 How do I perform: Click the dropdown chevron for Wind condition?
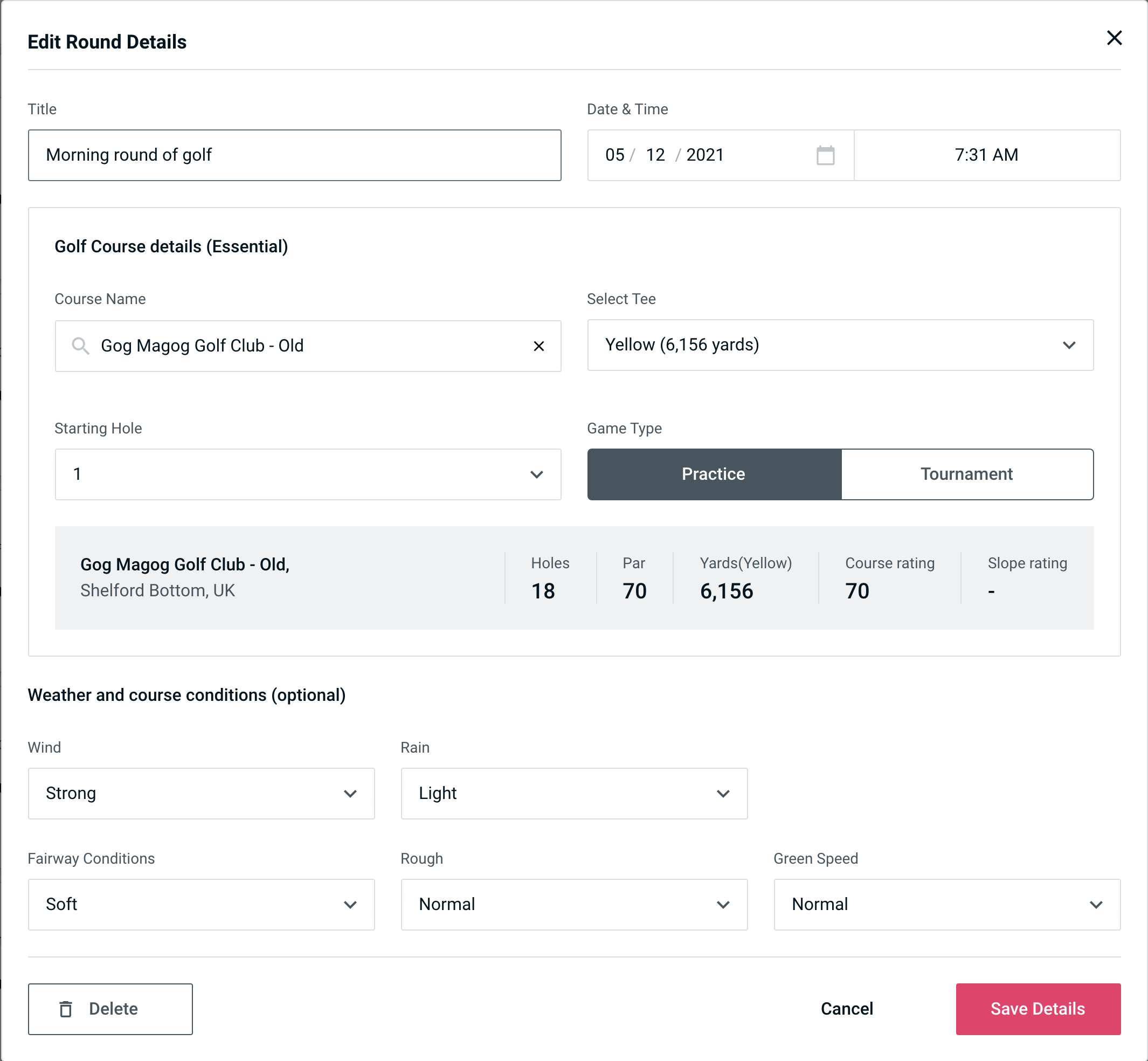tap(351, 793)
